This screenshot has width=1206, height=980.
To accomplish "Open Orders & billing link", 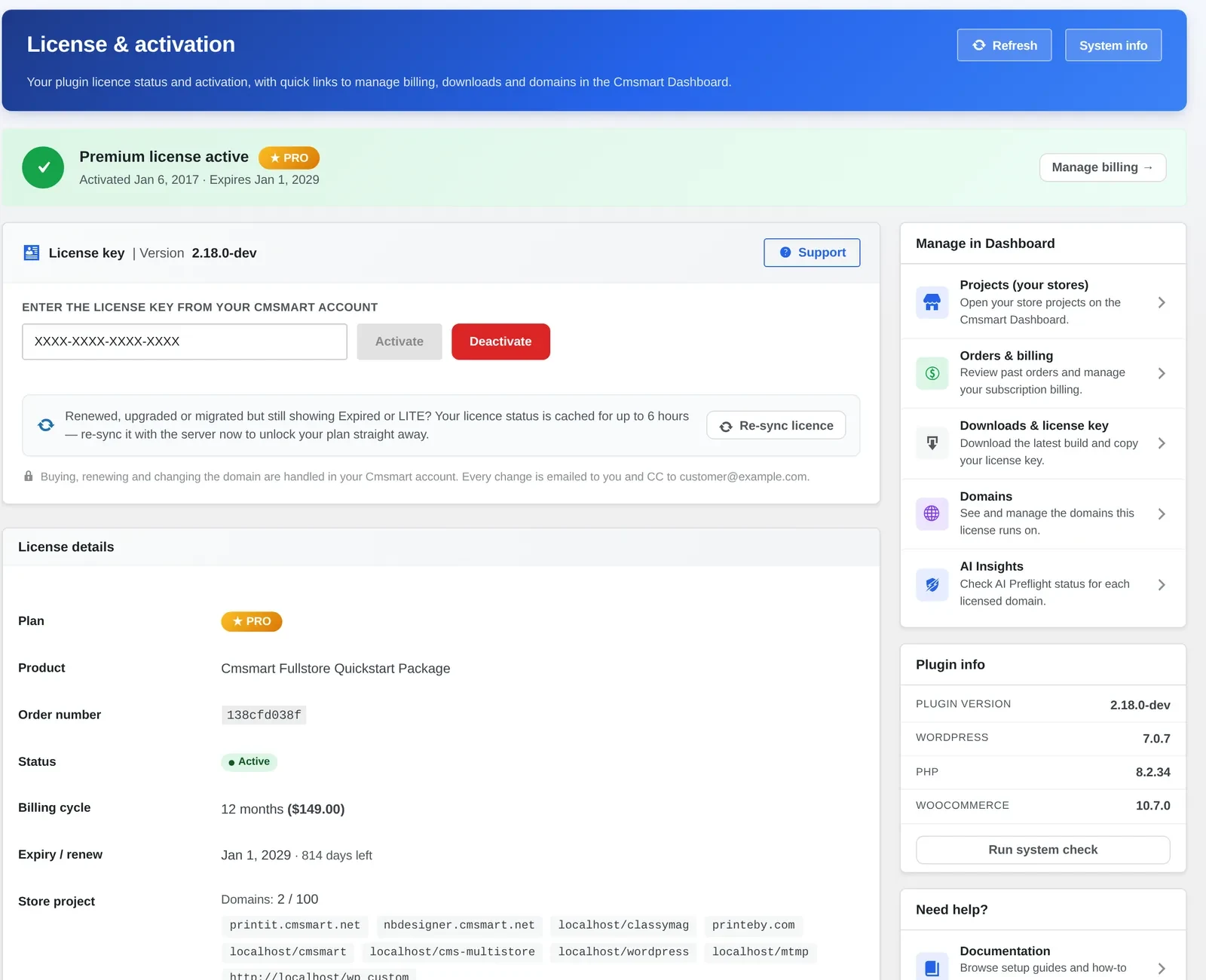I will click(1043, 373).
